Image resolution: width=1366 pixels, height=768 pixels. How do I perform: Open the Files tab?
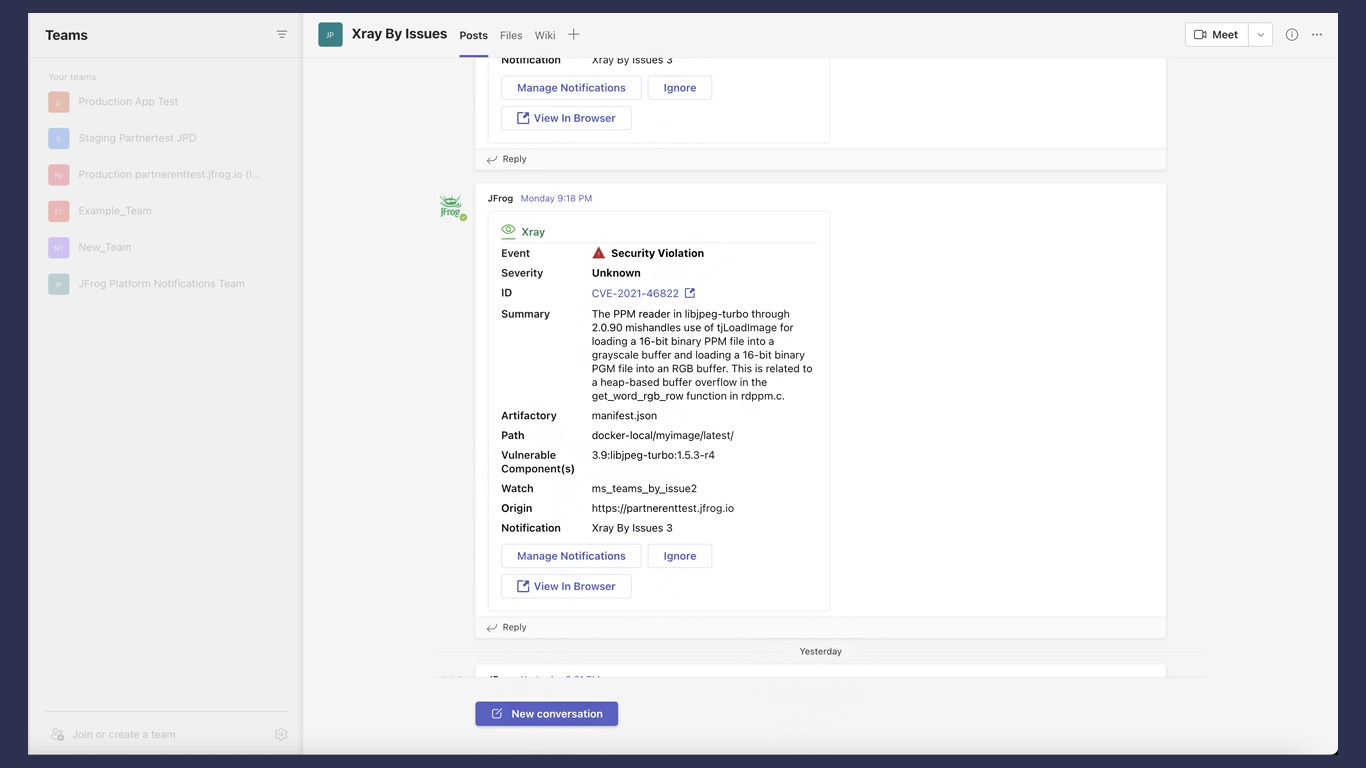pos(511,35)
